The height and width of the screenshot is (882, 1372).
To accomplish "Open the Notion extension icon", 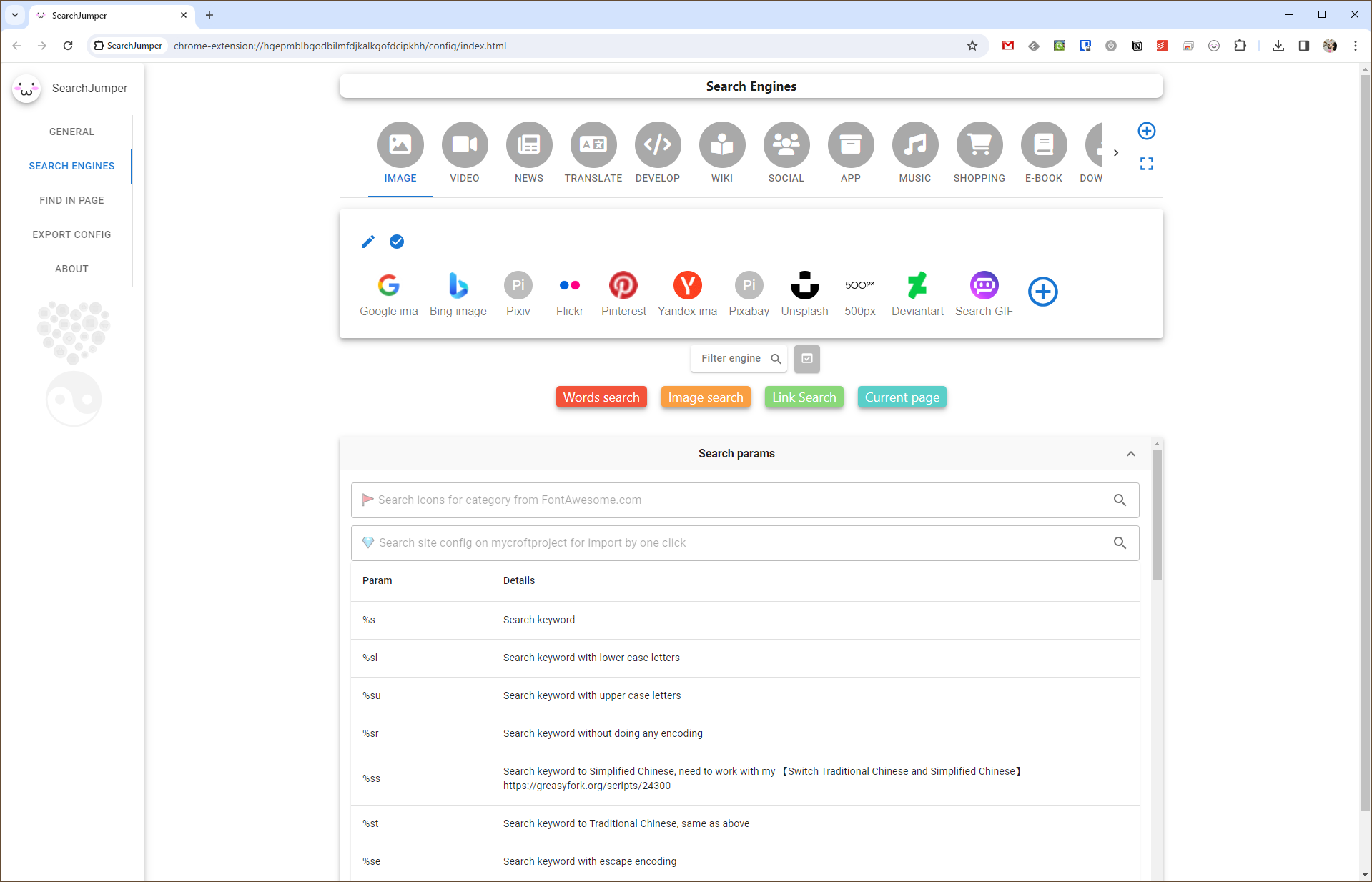I will [1137, 46].
